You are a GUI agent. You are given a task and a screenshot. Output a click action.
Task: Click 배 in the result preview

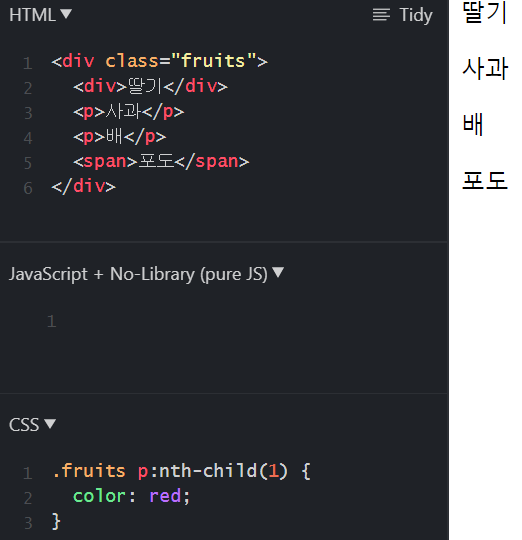pyautogui.click(x=473, y=124)
